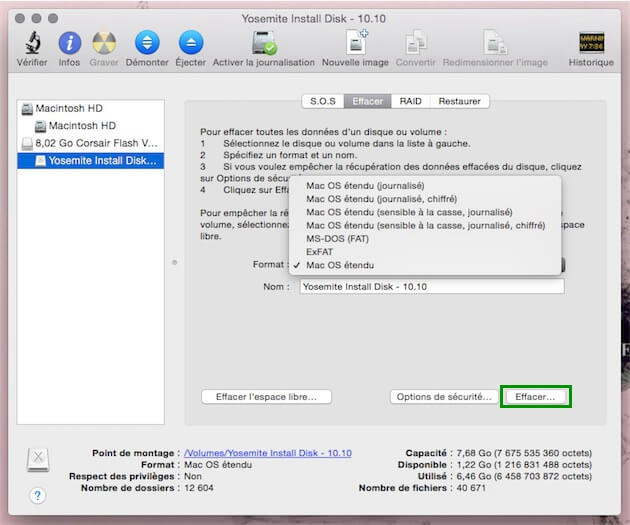Click the Démonter toolbar icon
The height and width of the screenshot is (525, 630).
[x=147, y=43]
